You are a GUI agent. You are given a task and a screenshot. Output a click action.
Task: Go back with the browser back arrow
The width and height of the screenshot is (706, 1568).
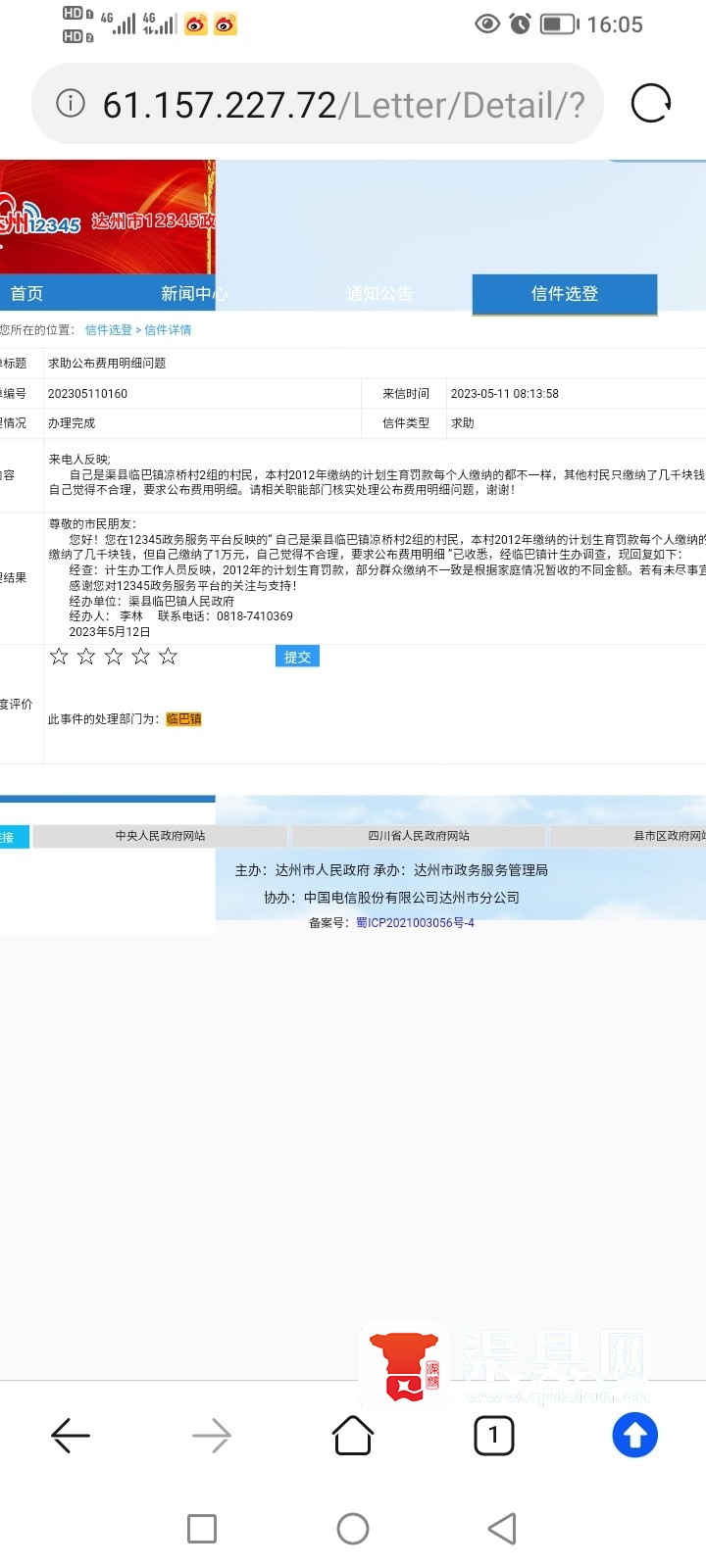(71, 1436)
